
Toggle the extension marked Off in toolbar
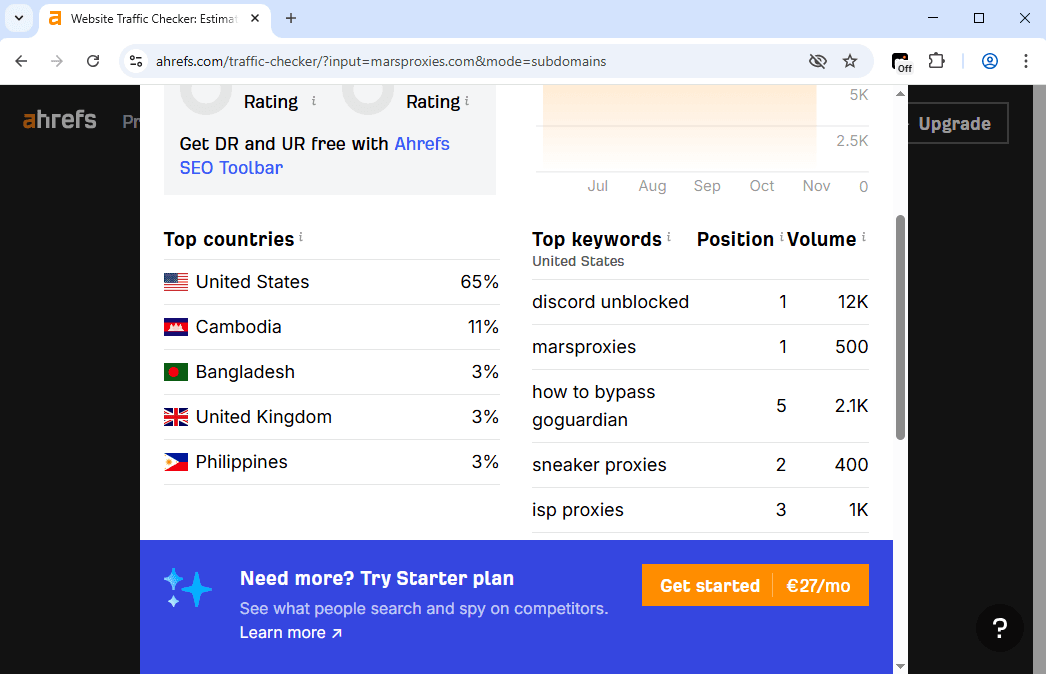[x=901, y=61]
